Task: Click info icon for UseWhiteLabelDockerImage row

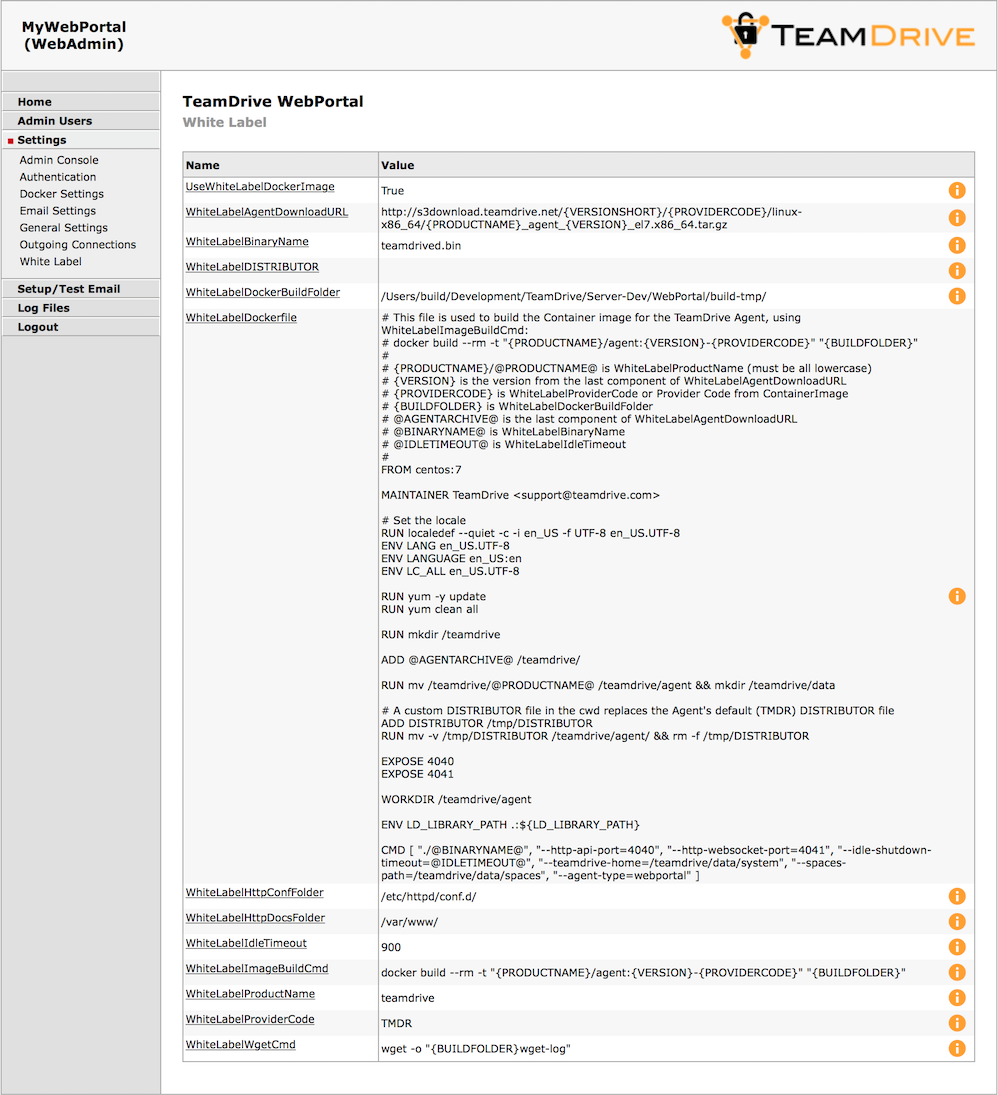Action: point(957,190)
